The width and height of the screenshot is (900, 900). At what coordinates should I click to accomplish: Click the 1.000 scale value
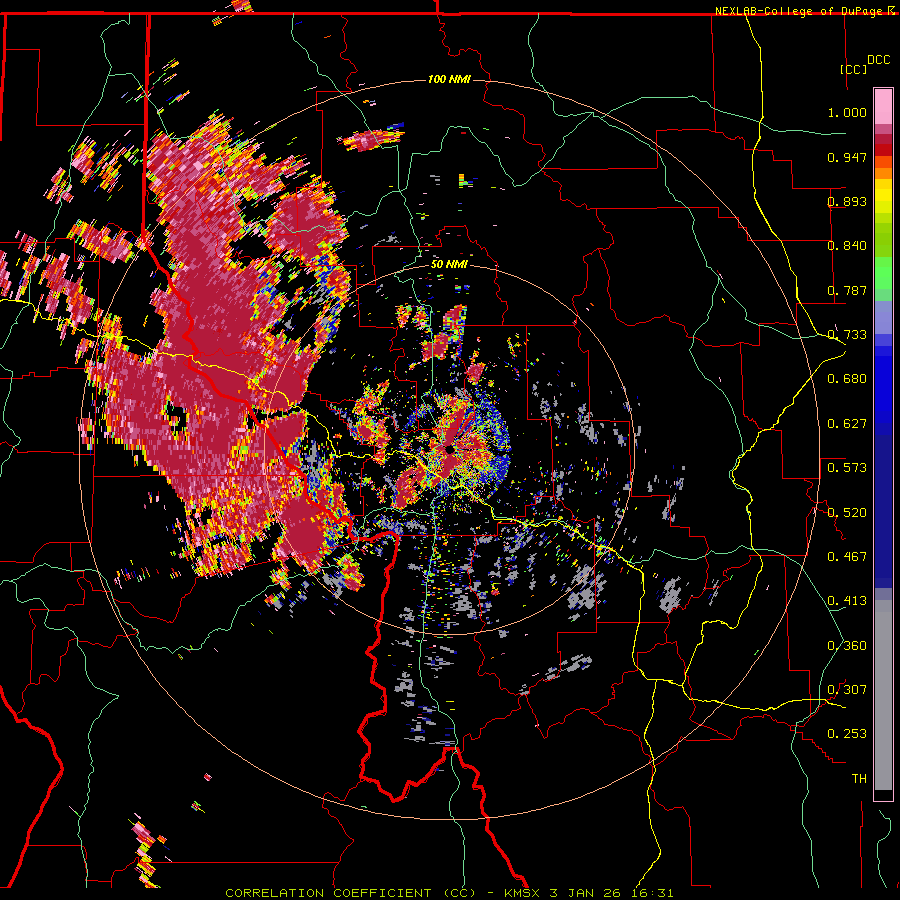coord(847,112)
